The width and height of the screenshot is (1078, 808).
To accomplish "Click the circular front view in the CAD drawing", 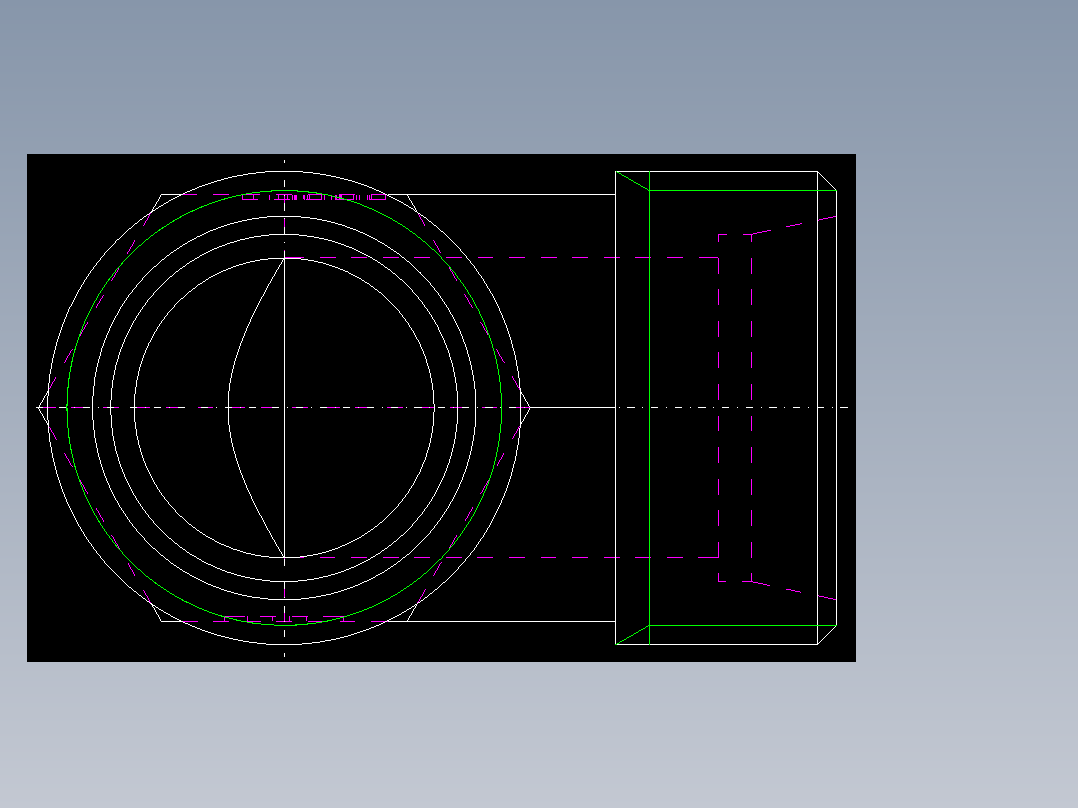I will point(284,408).
